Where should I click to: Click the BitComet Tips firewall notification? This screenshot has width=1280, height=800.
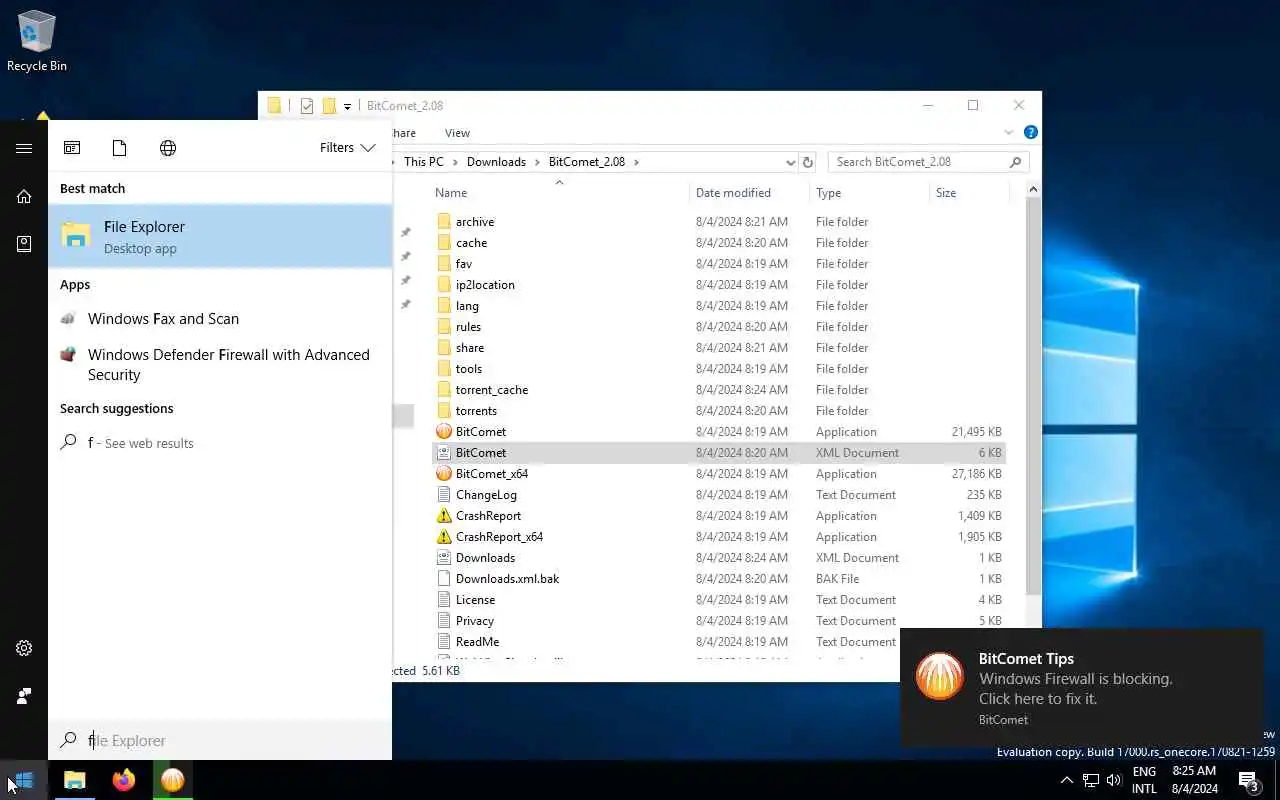pyautogui.click(x=1081, y=687)
